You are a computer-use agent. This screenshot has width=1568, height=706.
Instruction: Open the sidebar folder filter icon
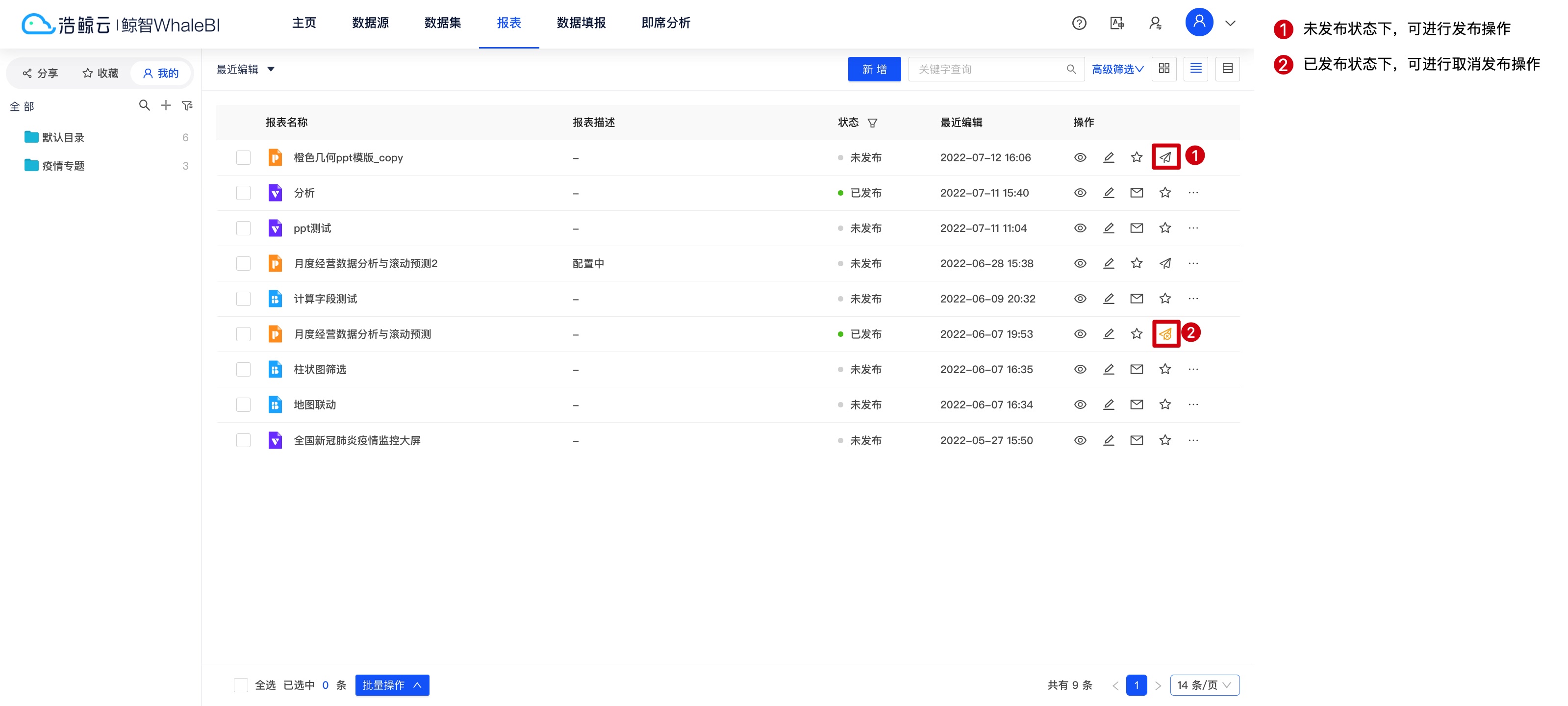coord(187,105)
